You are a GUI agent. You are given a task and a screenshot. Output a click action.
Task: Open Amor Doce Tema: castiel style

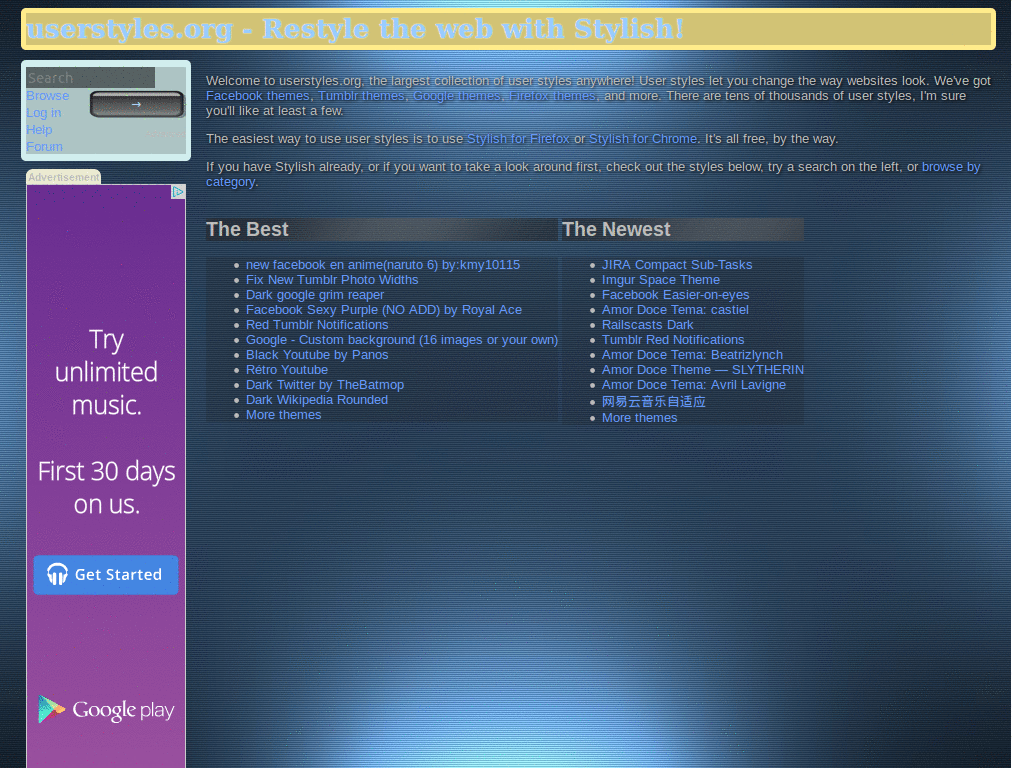coord(675,310)
